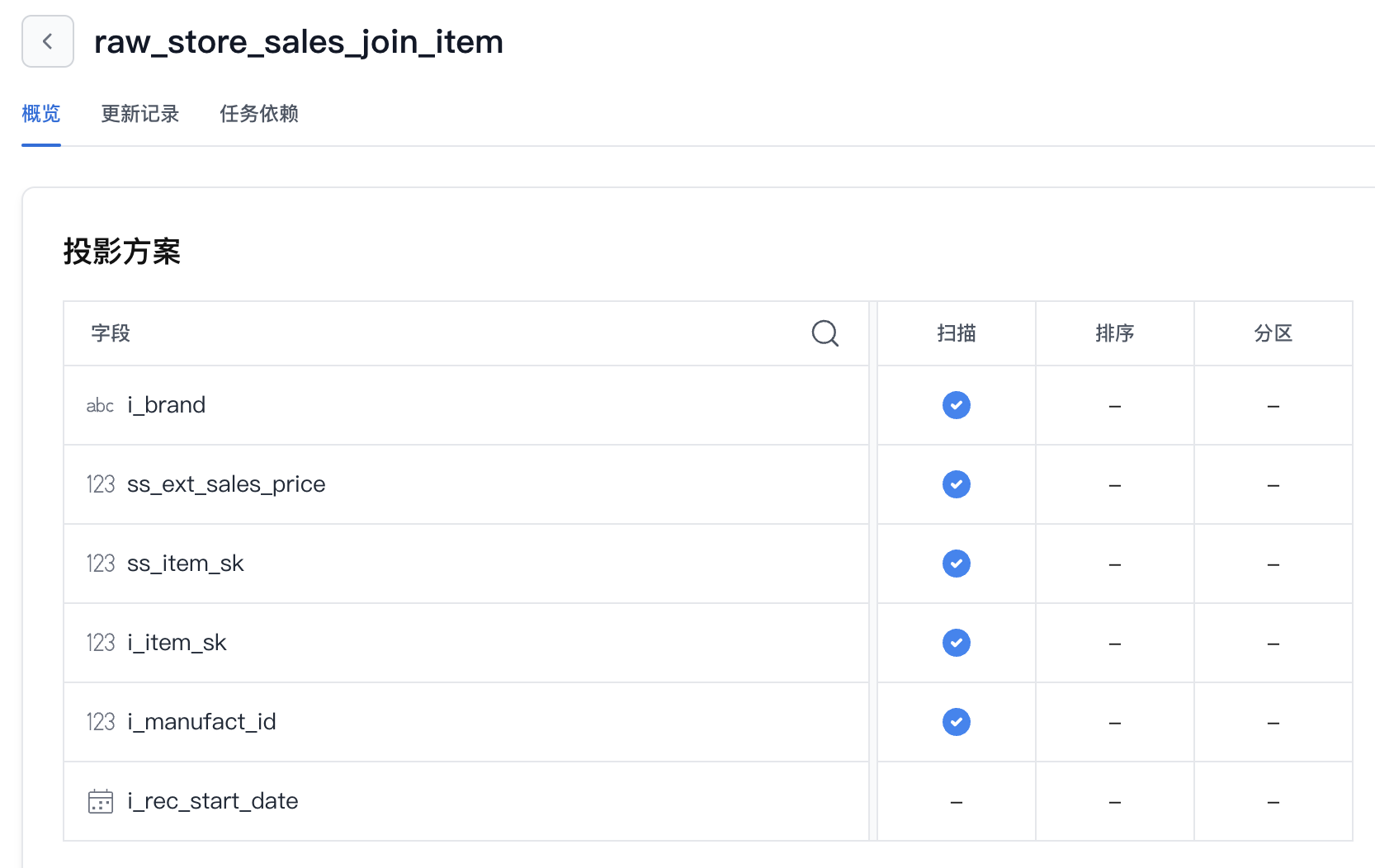Click the 123 icon beside ss_ext_sales_price
This screenshot has width=1375, height=868.
[x=100, y=484]
